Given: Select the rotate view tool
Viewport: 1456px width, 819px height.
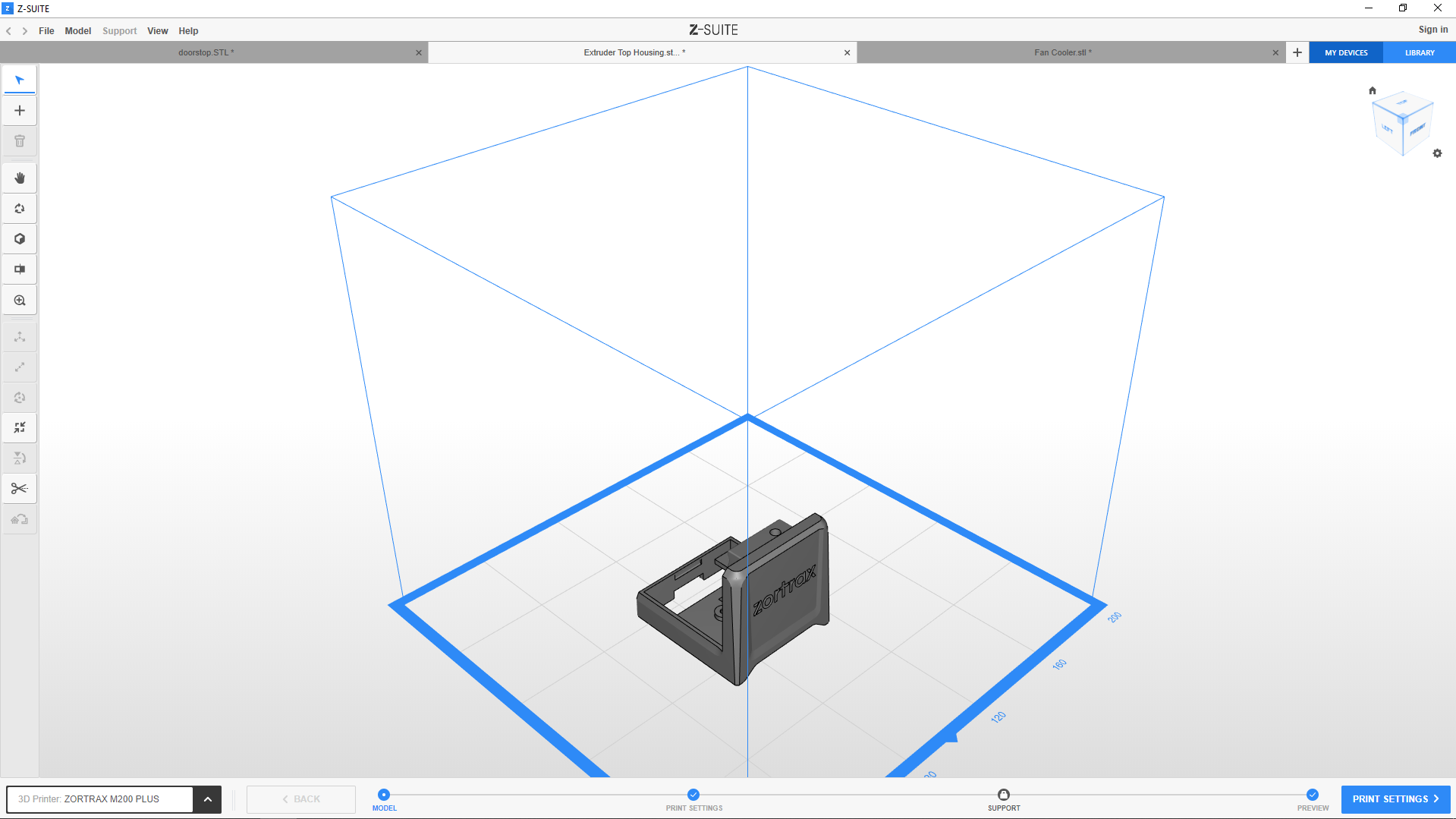Looking at the screenshot, I should pos(20,209).
